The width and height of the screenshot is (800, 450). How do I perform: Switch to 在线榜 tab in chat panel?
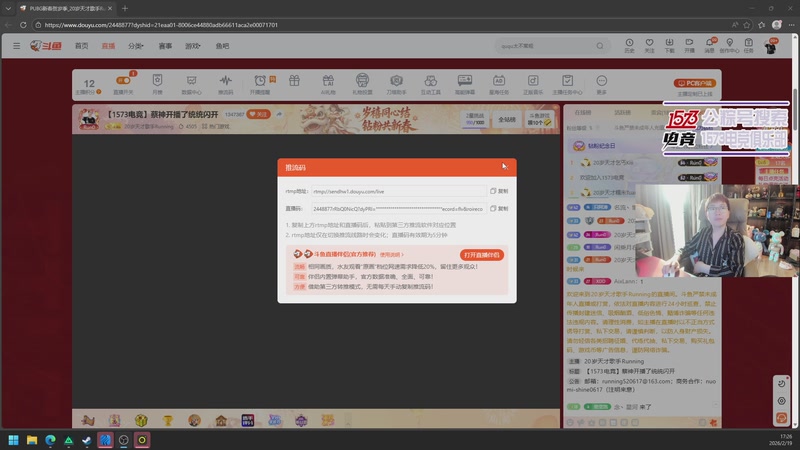pos(583,112)
